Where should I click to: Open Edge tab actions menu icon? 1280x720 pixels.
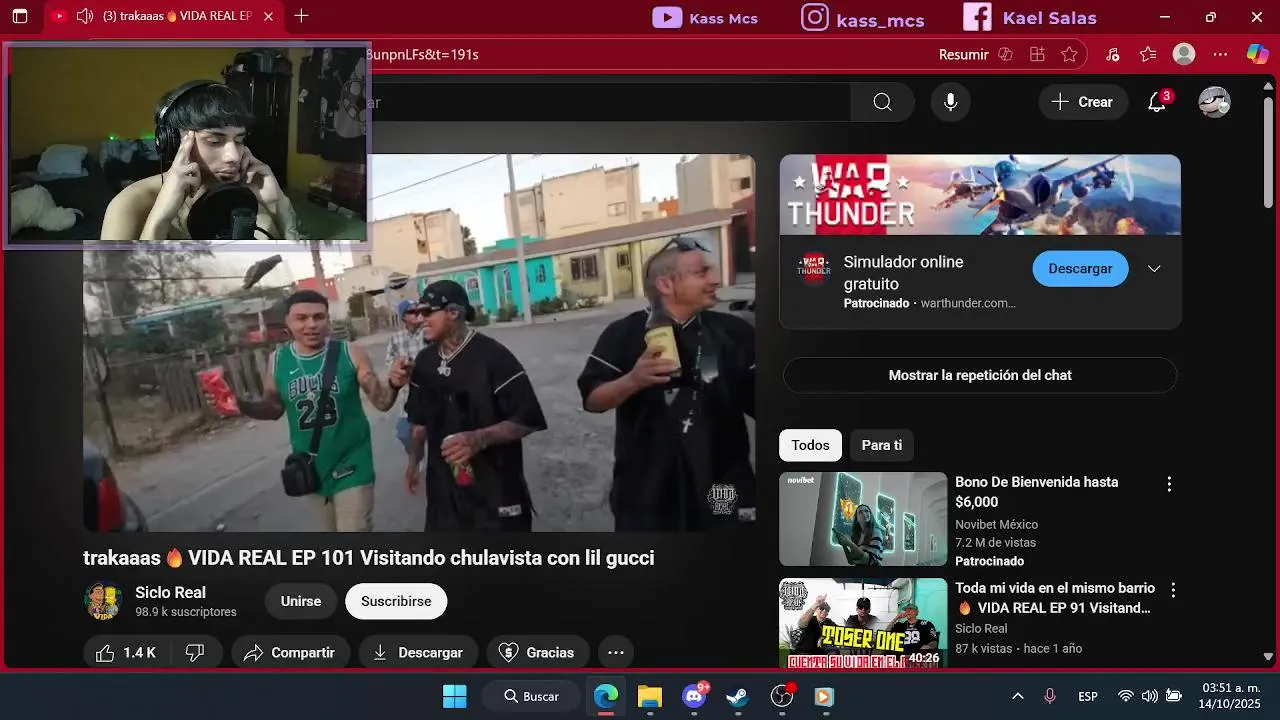[20, 17]
